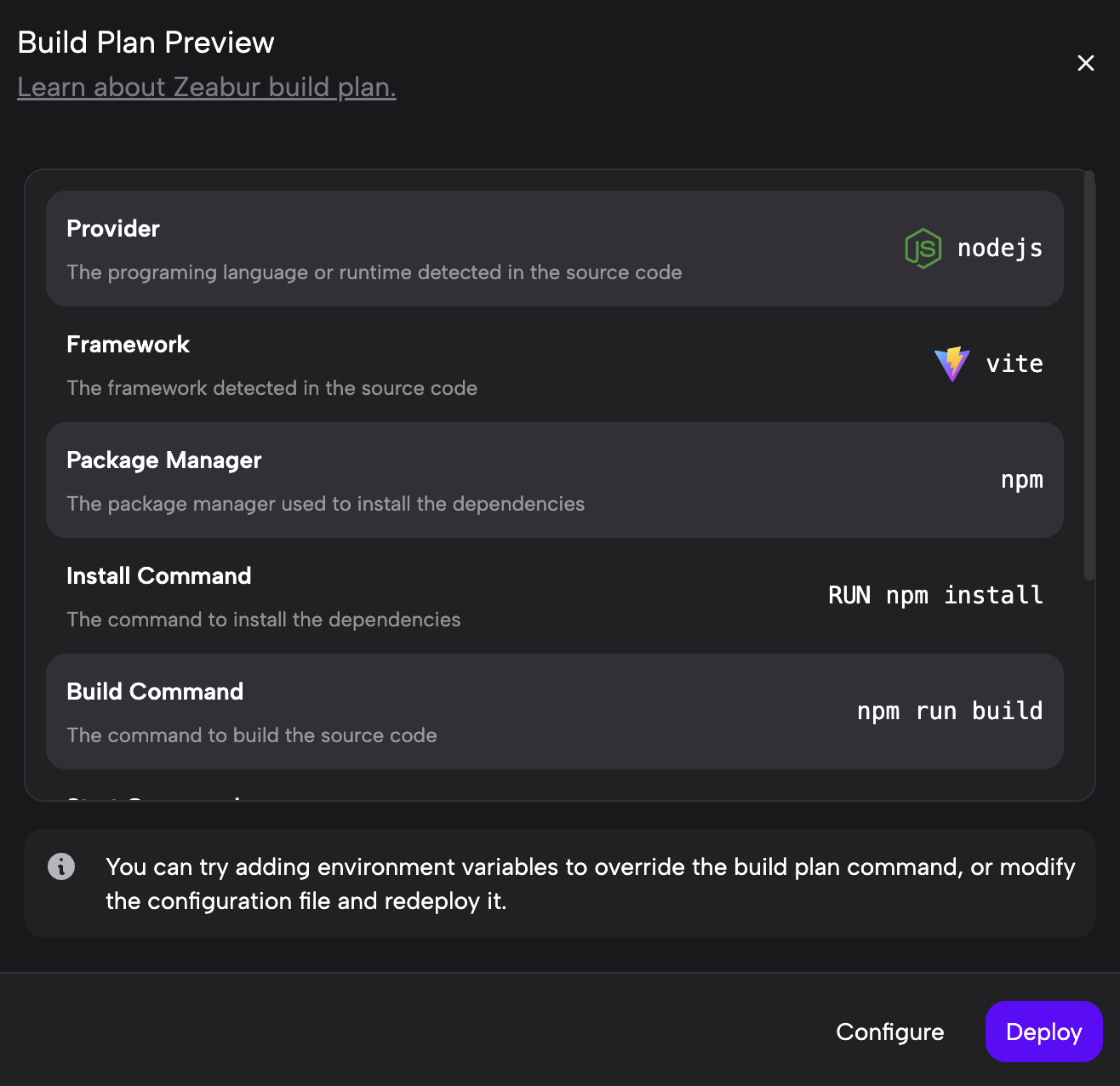Click the info circle icon
The image size is (1120, 1086).
click(x=61, y=866)
